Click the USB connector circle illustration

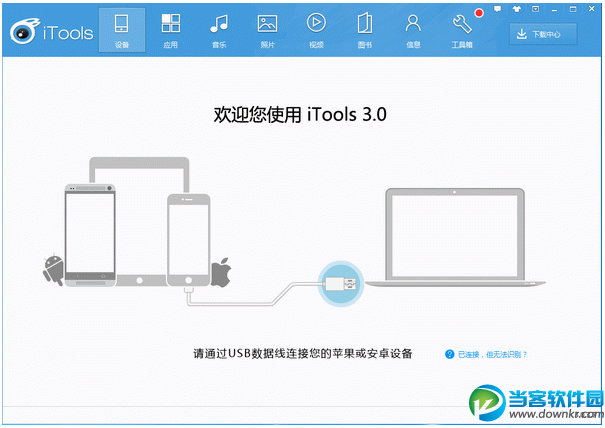[340, 284]
